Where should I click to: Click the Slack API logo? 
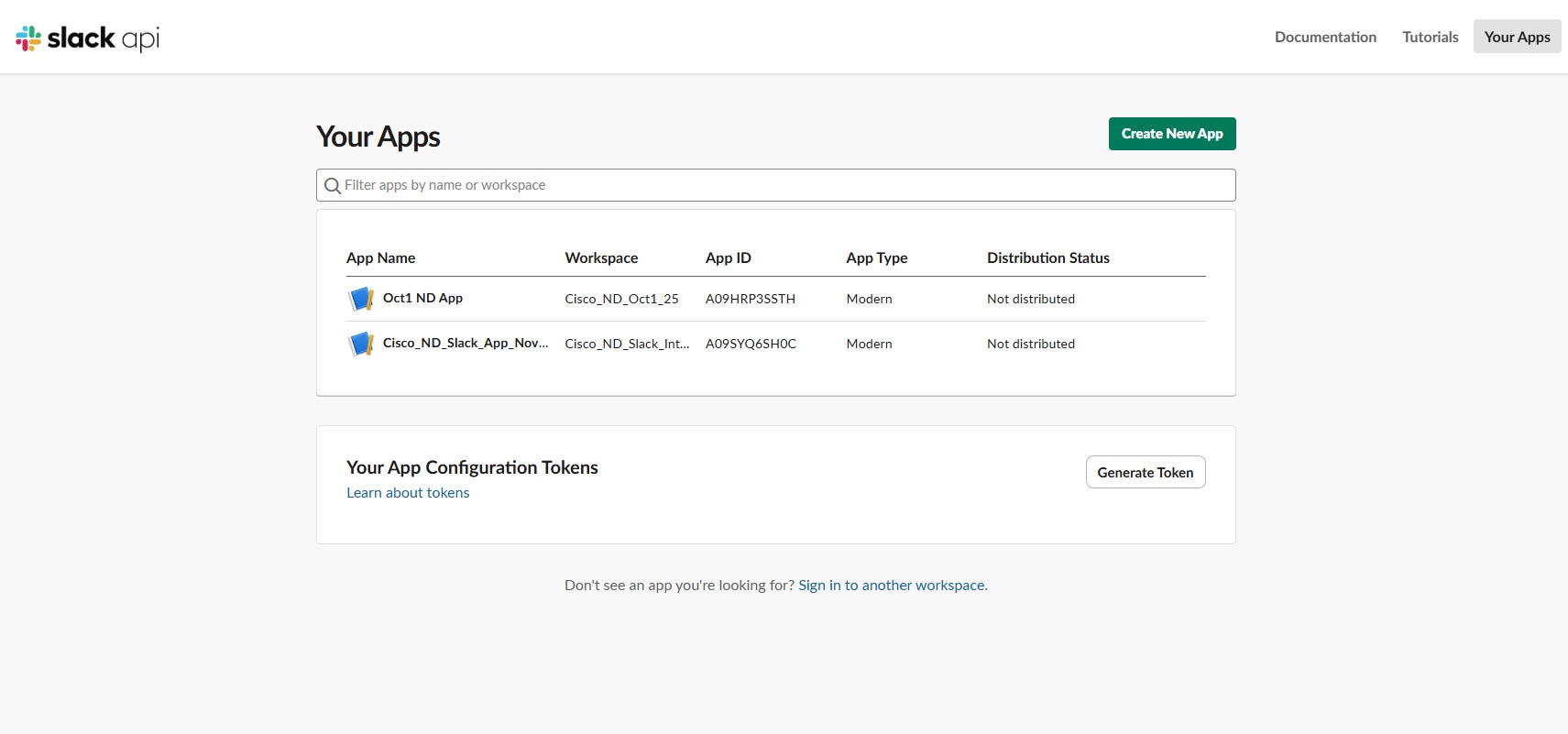(x=88, y=38)
